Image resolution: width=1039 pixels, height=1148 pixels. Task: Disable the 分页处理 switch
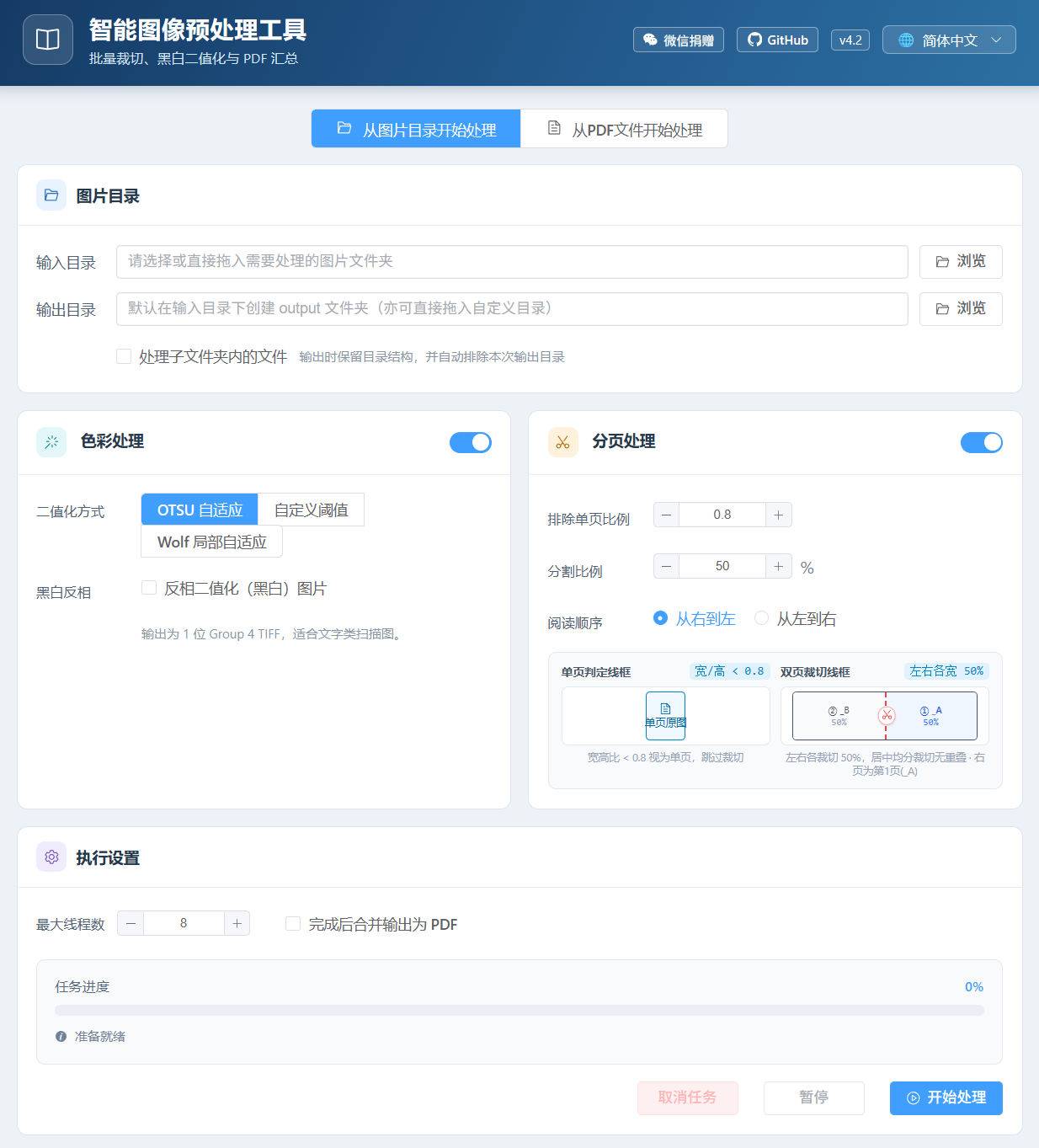tap(982, 442)
